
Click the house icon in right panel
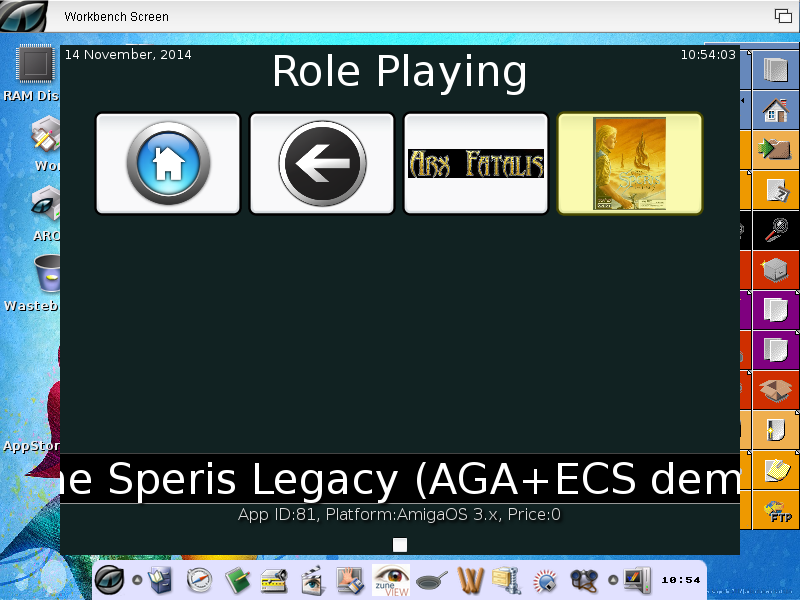tap(776, 110)
